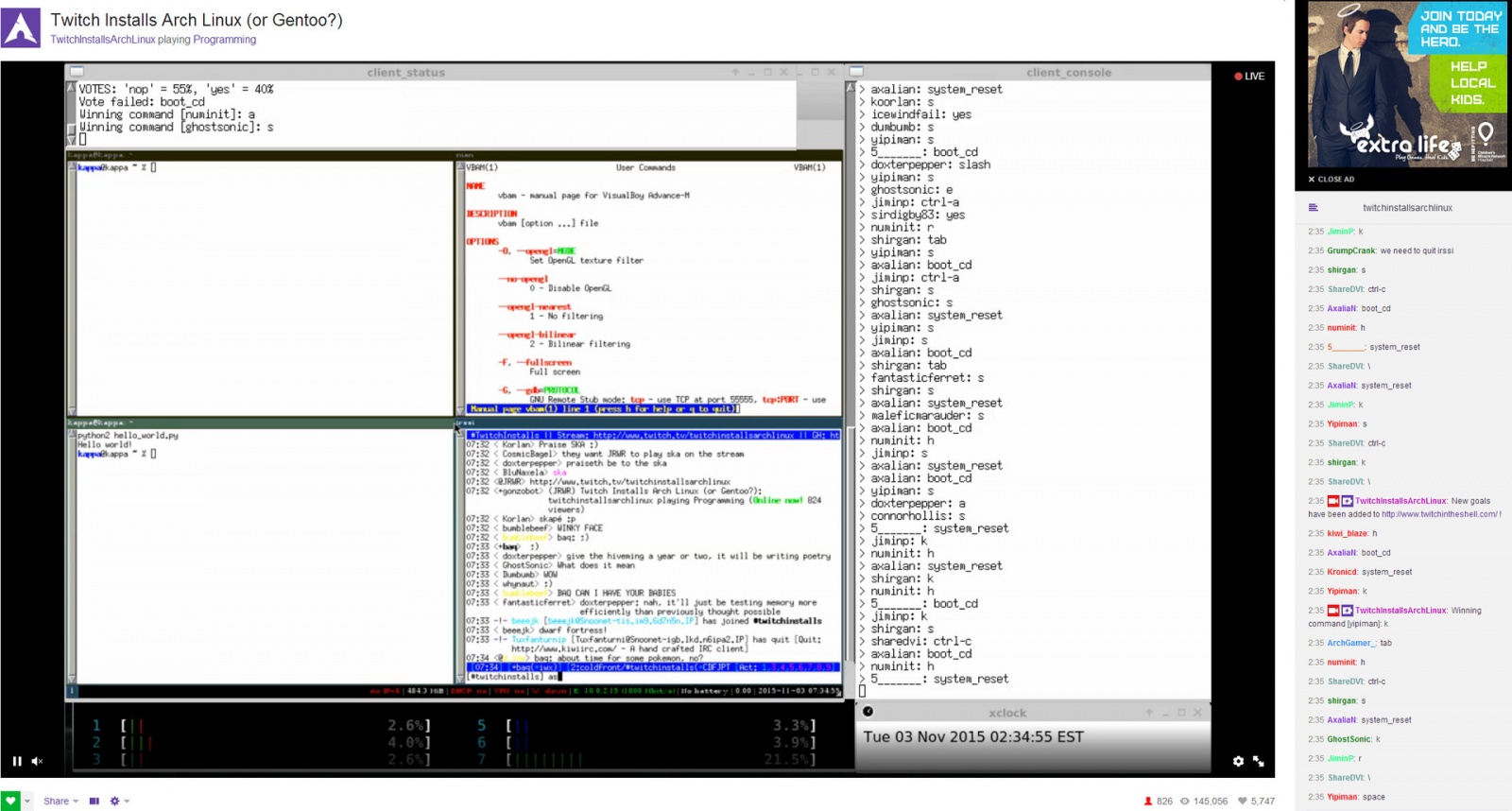Image resolution: width=1512 pixels, height=811 pixels.
Task: Close the Extra Life ad
Action: tap(1331, 179)
